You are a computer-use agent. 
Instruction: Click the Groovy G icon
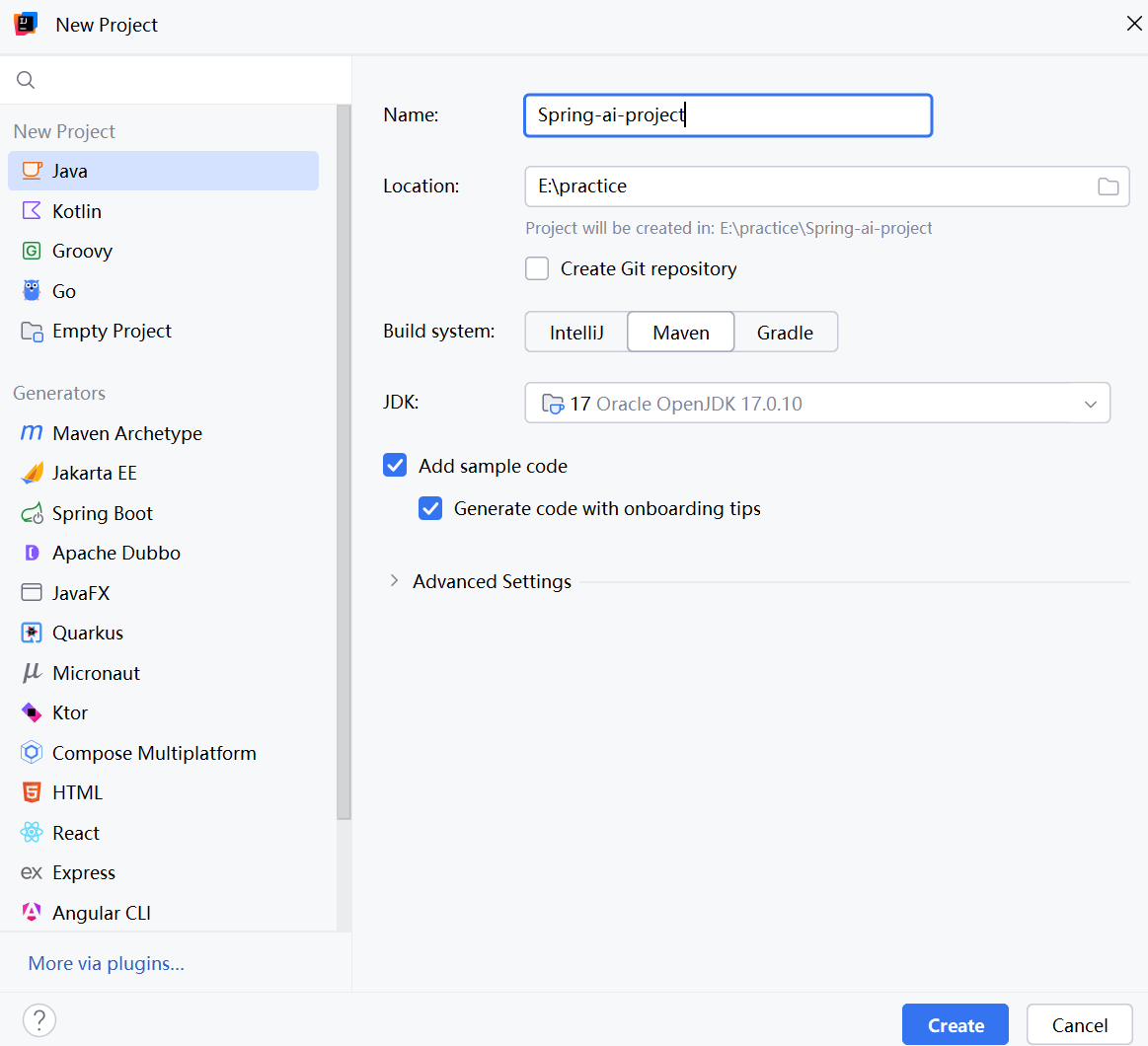tap(32, 251)
